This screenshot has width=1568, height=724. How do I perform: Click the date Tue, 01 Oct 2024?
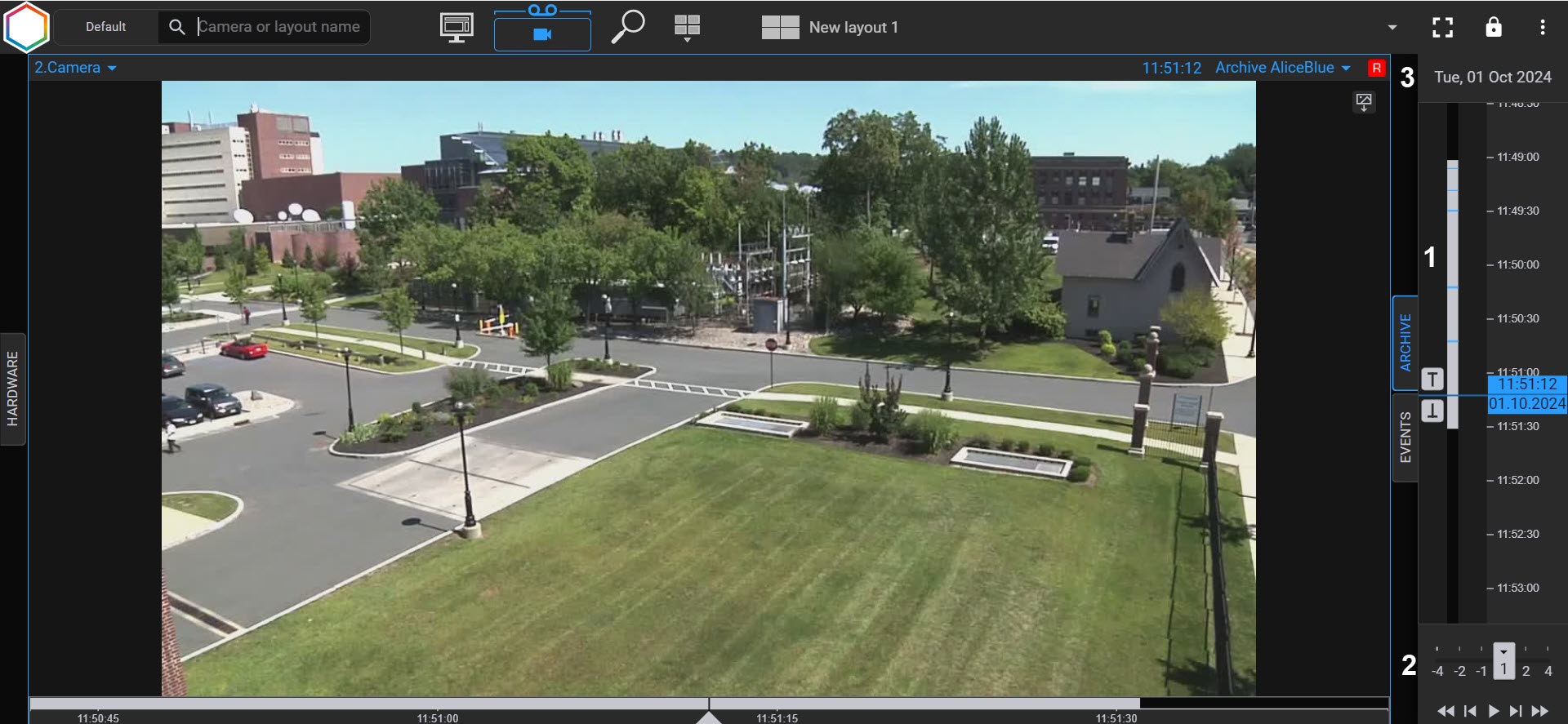point(1493,77)
